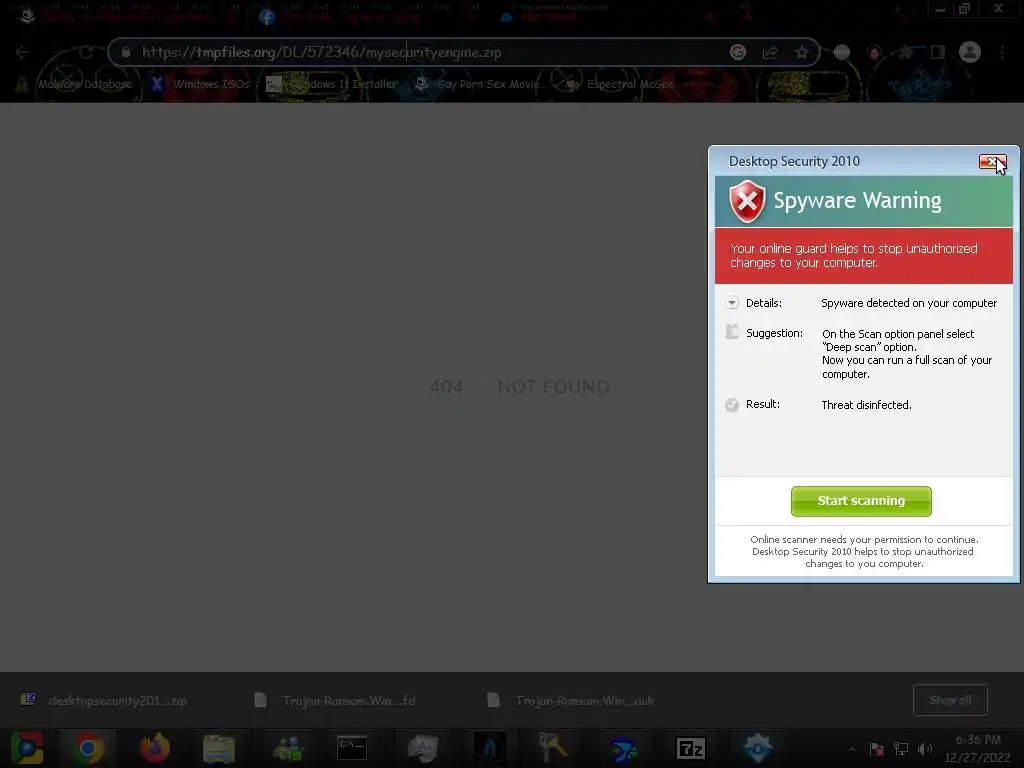The image size is (1024, 768).
Task: Open the Malware Database bookmark
Action: coord(73,84)
